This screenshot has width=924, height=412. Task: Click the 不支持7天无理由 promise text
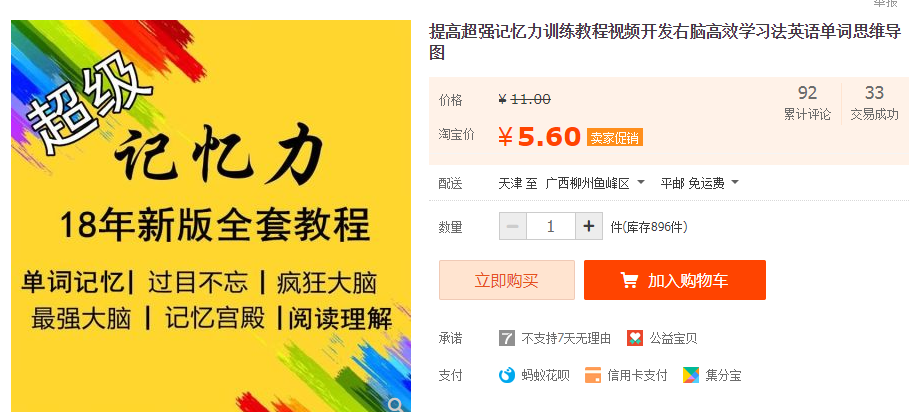coord(566,338)
